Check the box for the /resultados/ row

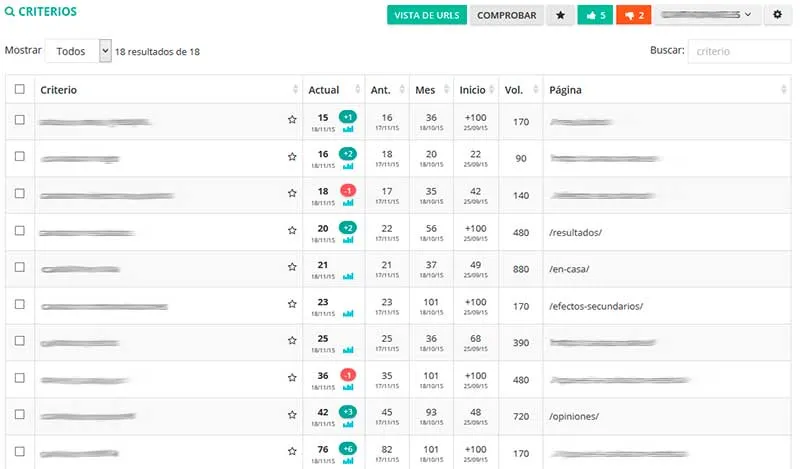pyautogui.click(x=20, y=231)
